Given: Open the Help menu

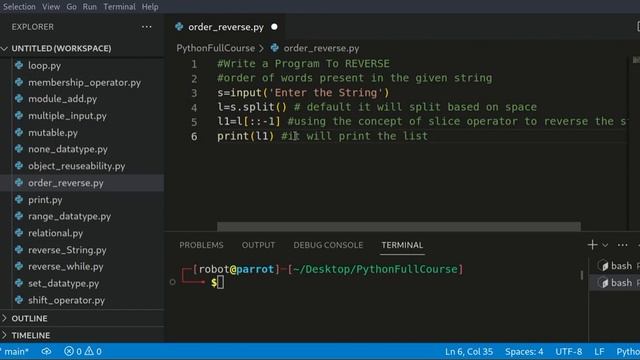Looking at the screenshot, I should [x=150, y=7].
